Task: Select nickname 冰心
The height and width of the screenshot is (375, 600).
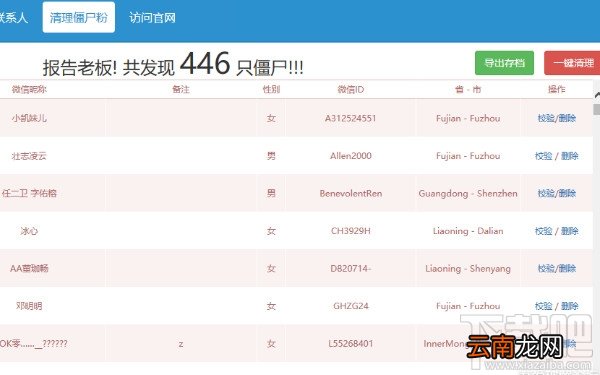Action: point(29,231)
